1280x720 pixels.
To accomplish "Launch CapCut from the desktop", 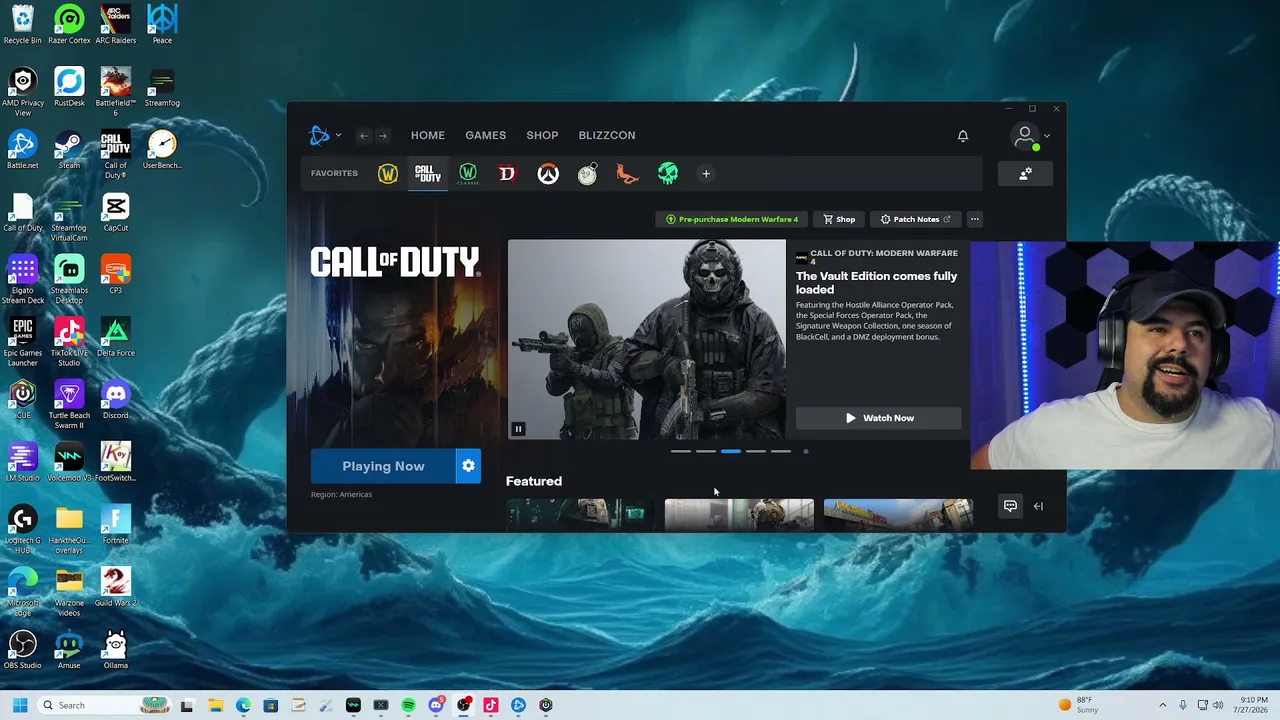I will coord(115,212).
